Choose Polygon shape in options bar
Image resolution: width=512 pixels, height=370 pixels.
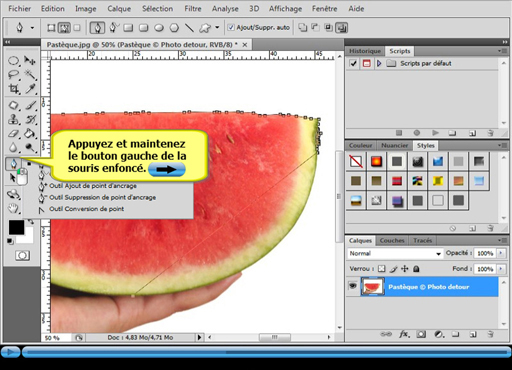click(174, 28)
